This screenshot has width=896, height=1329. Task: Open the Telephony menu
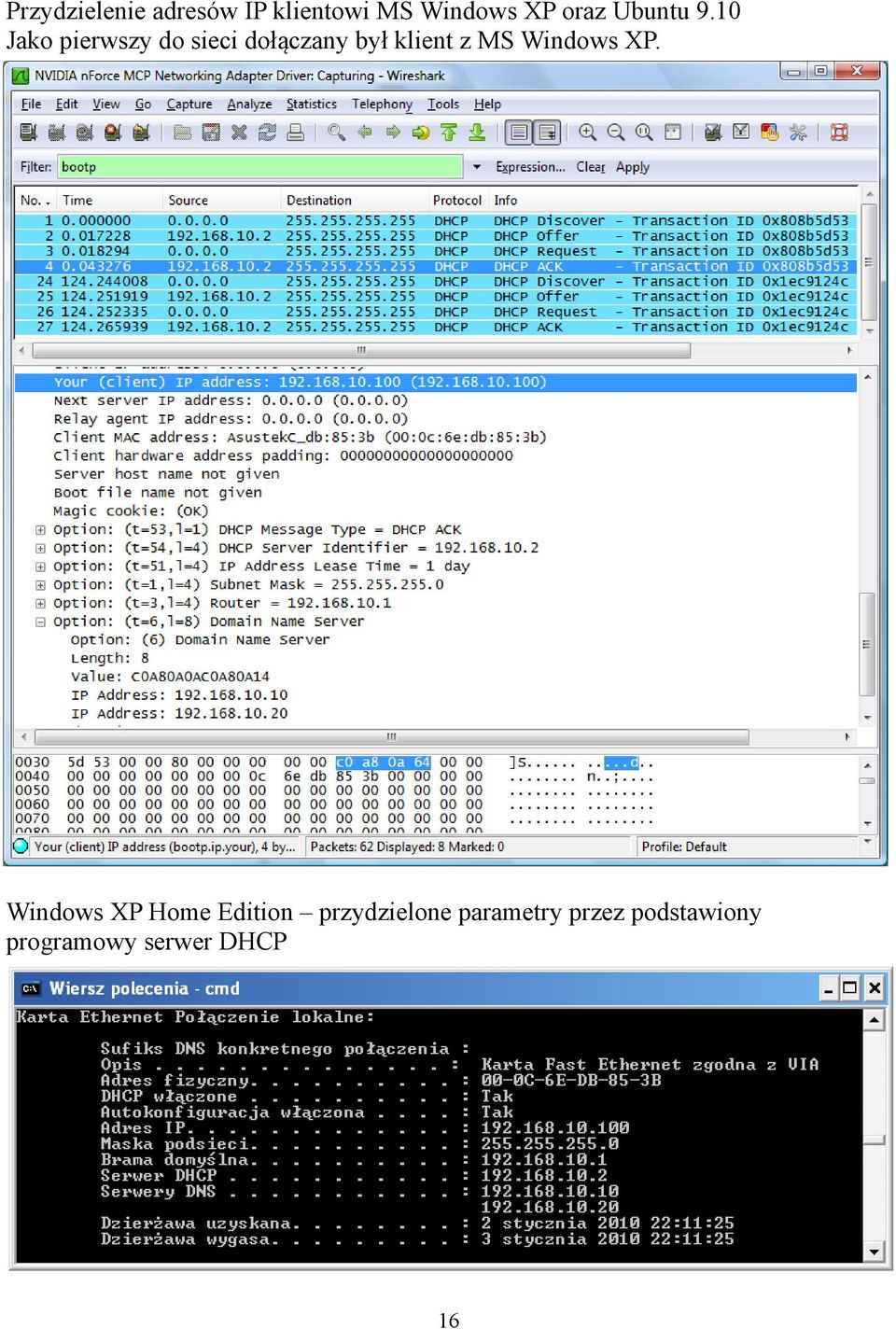tap(382, 105)
